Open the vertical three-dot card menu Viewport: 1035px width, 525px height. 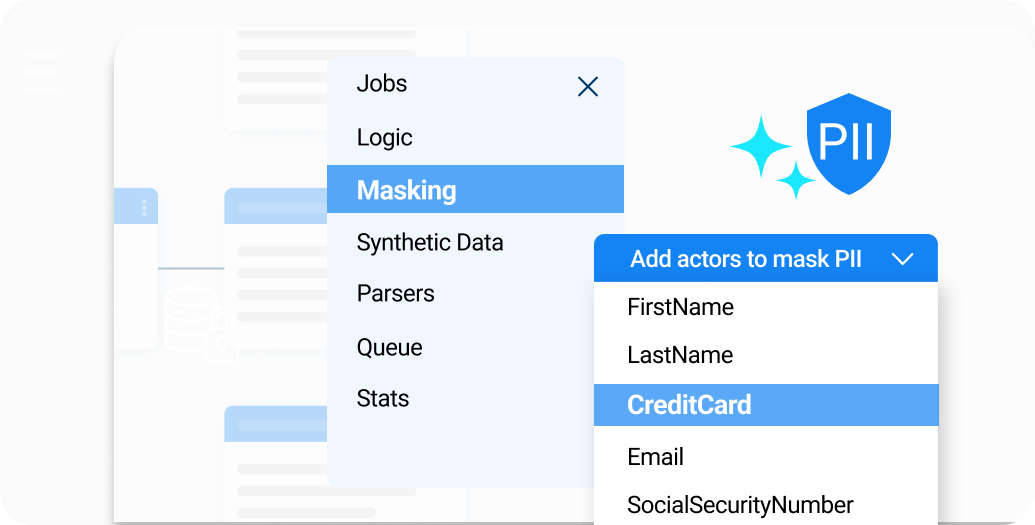144,208
